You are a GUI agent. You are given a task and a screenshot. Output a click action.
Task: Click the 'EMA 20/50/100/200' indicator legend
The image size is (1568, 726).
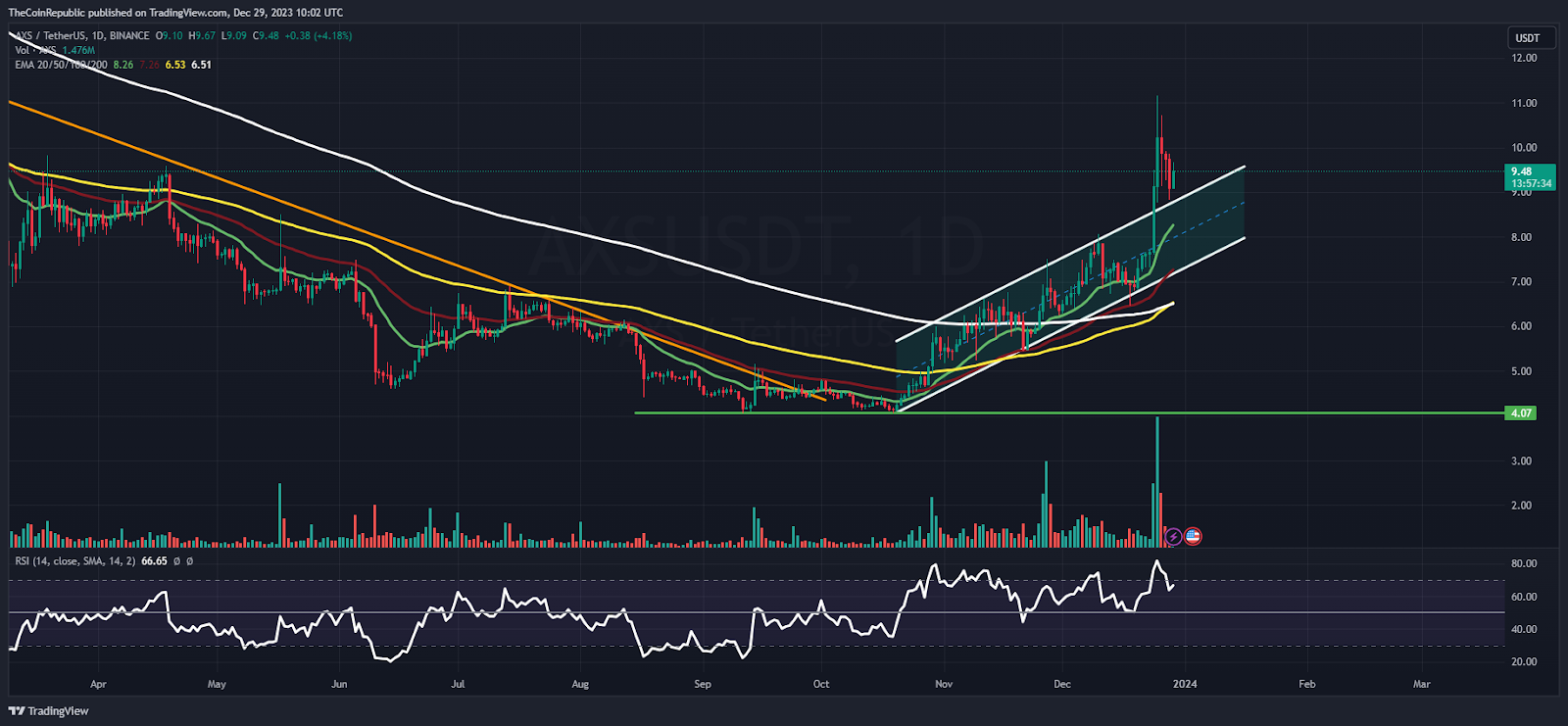61,65
